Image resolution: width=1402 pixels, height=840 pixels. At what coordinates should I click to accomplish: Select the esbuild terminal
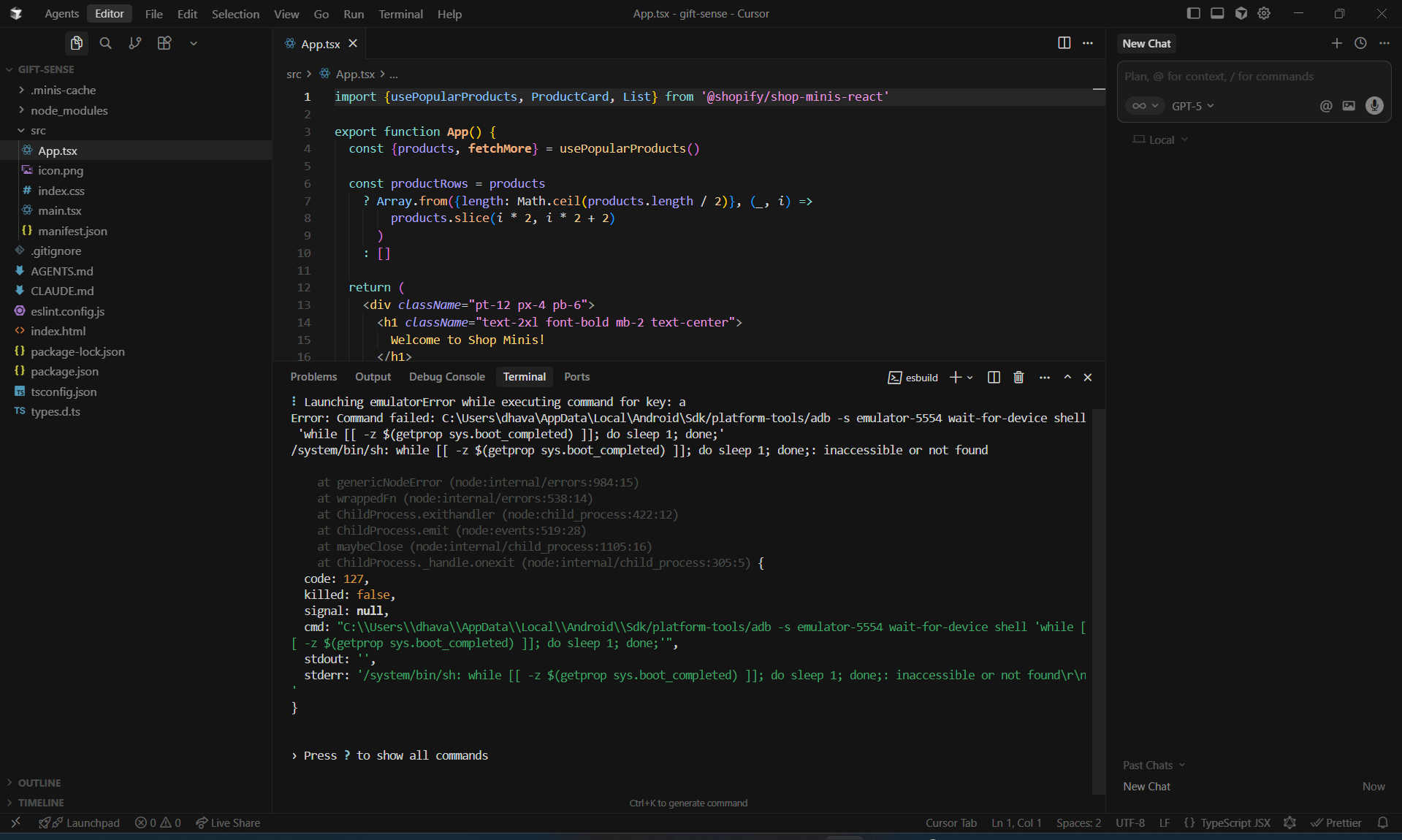point(913,377)
